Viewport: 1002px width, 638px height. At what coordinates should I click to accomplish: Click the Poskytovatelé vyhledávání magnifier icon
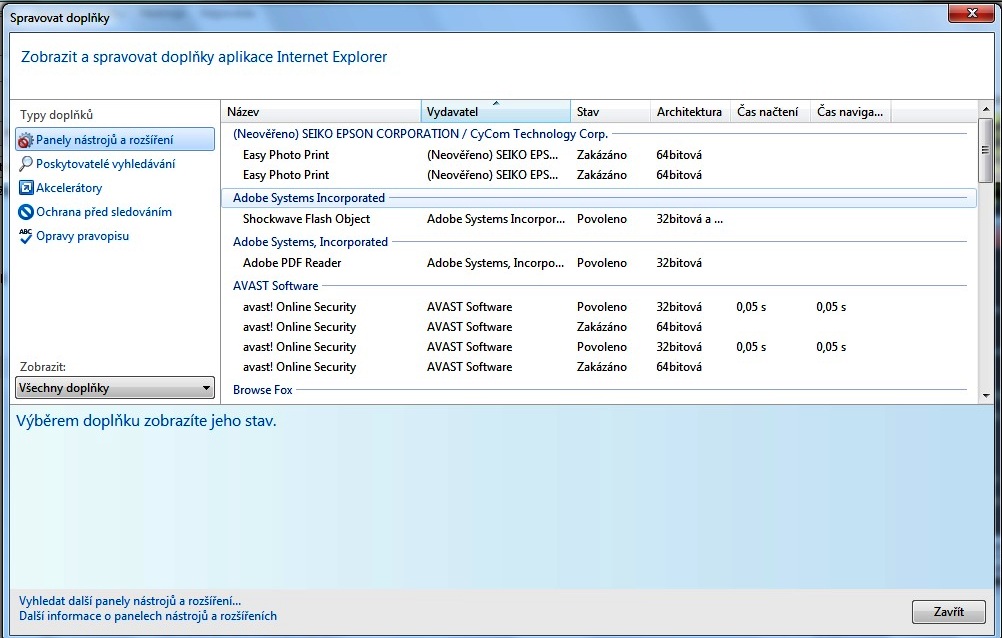coord(26,164)
